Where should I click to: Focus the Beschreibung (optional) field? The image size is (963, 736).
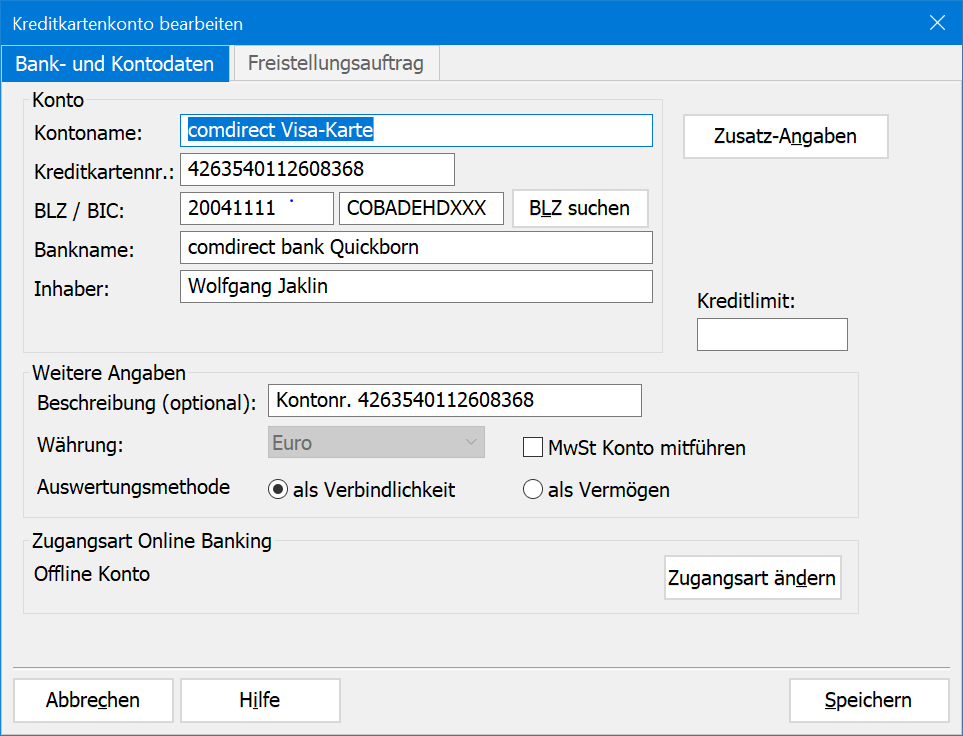coord(455,401)
